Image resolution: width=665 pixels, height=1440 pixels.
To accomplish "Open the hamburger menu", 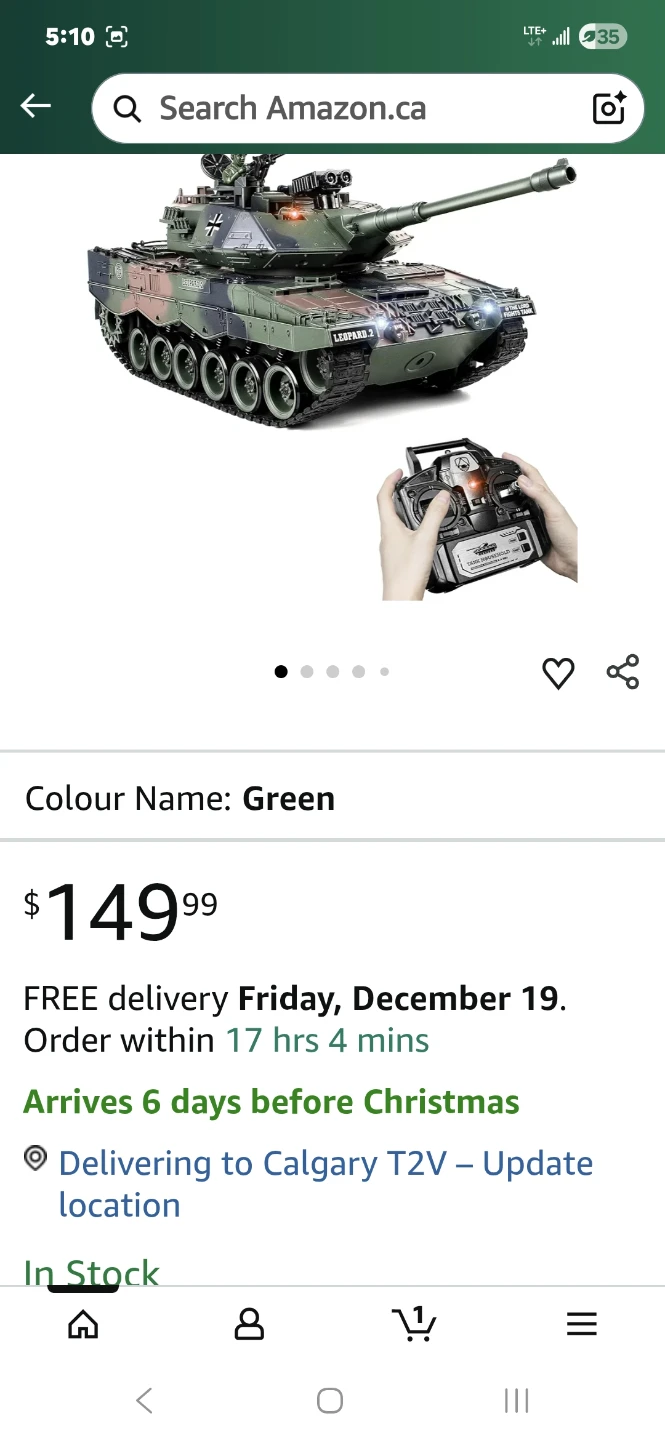I will (581, 1324).
